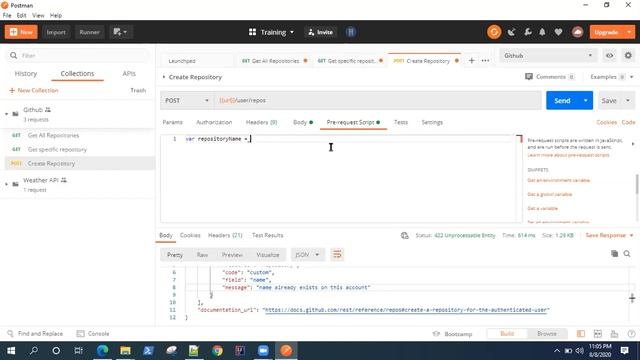This screenshot has height=360, width=640.
Task: Copy response body to clipboard
Action: [614, 254]
